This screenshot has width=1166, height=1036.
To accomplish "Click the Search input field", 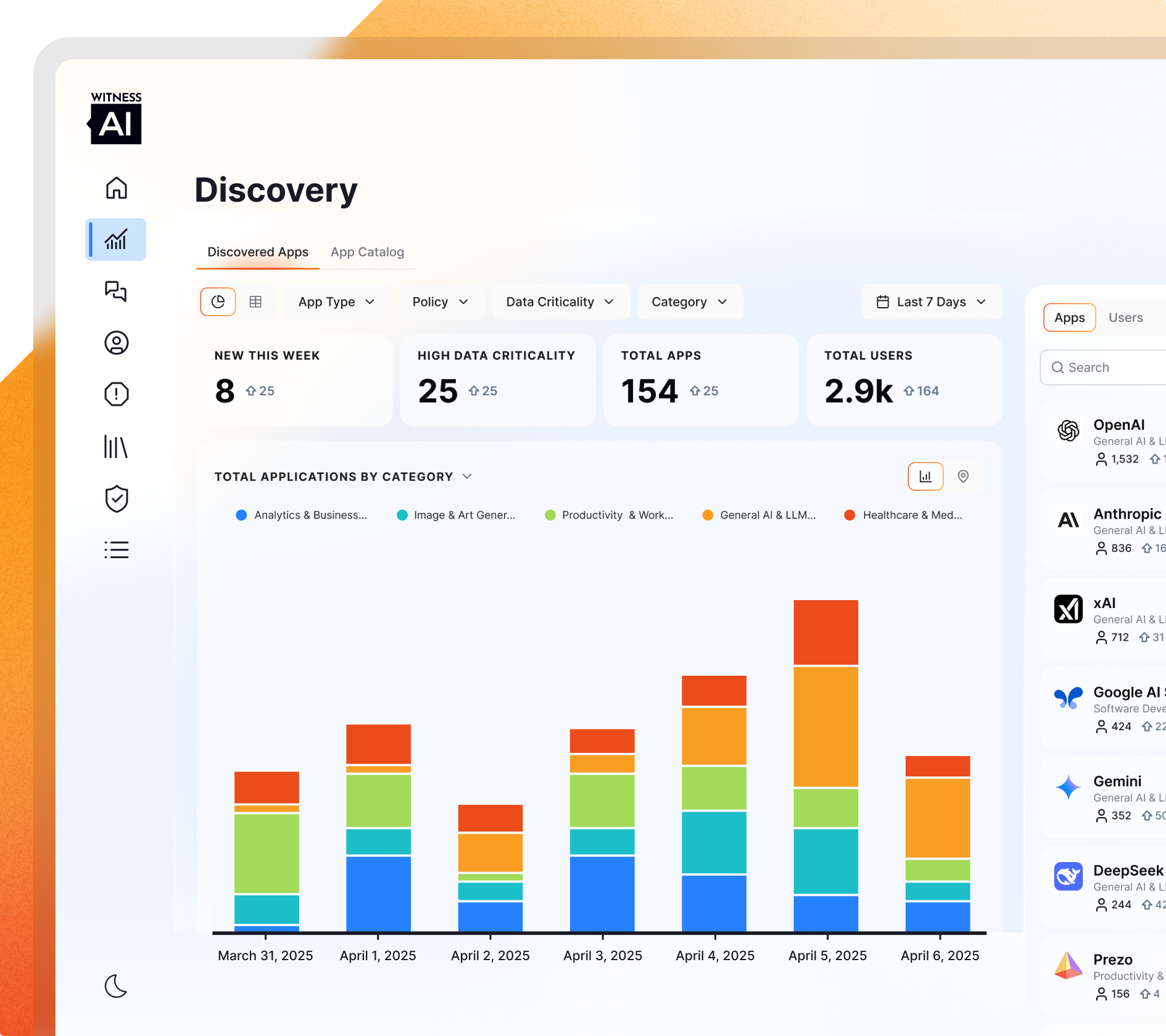I will 1104,368.
